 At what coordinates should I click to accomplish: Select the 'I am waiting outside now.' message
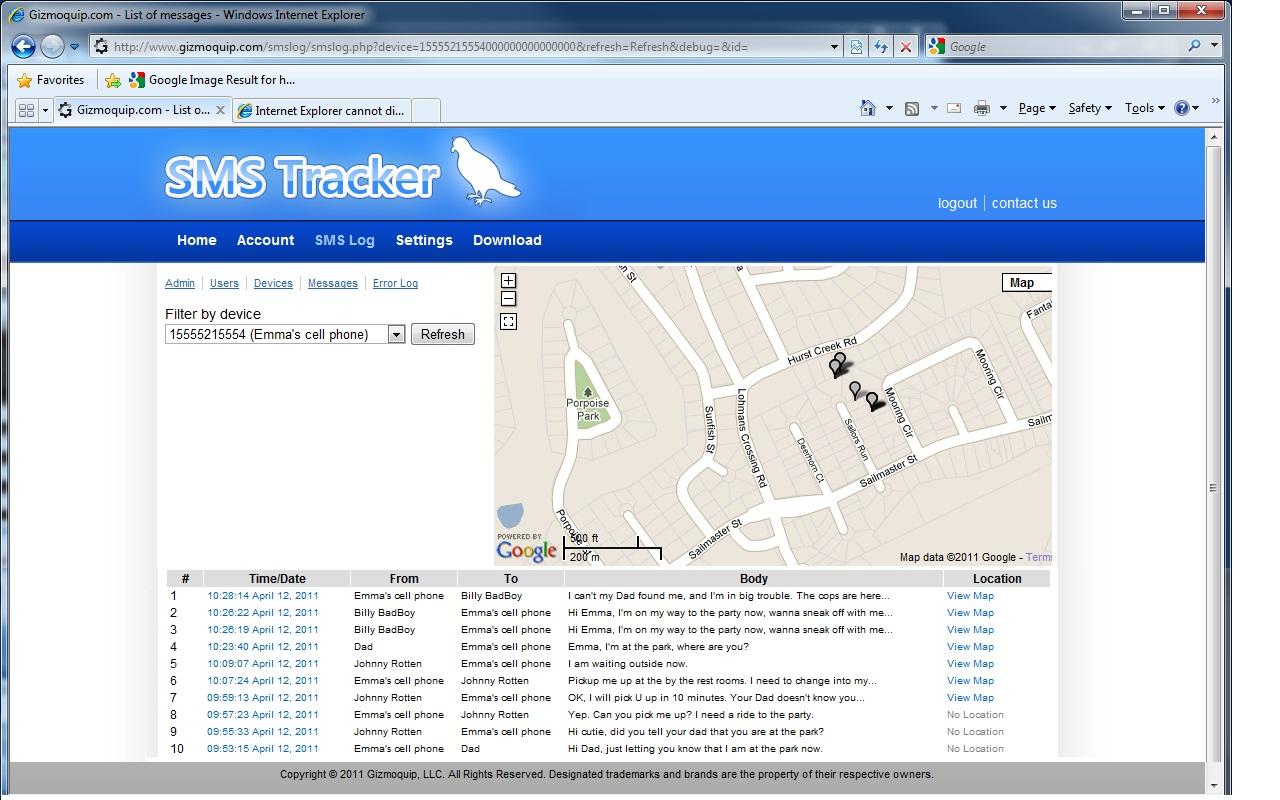point(627,664)
